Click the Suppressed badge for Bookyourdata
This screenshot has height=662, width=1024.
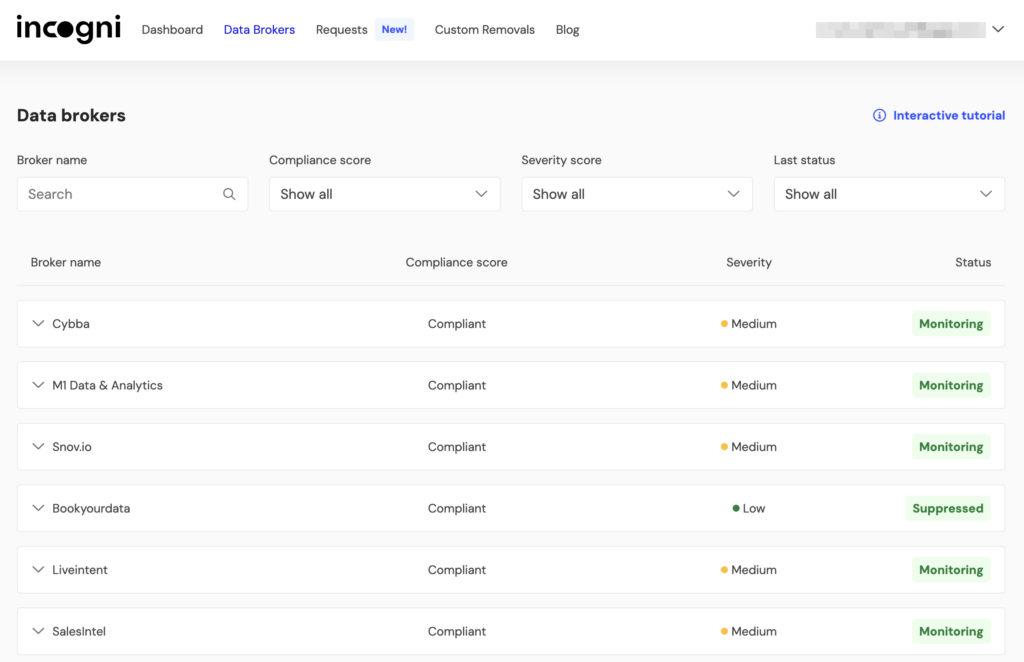click(x=948, y=508)
